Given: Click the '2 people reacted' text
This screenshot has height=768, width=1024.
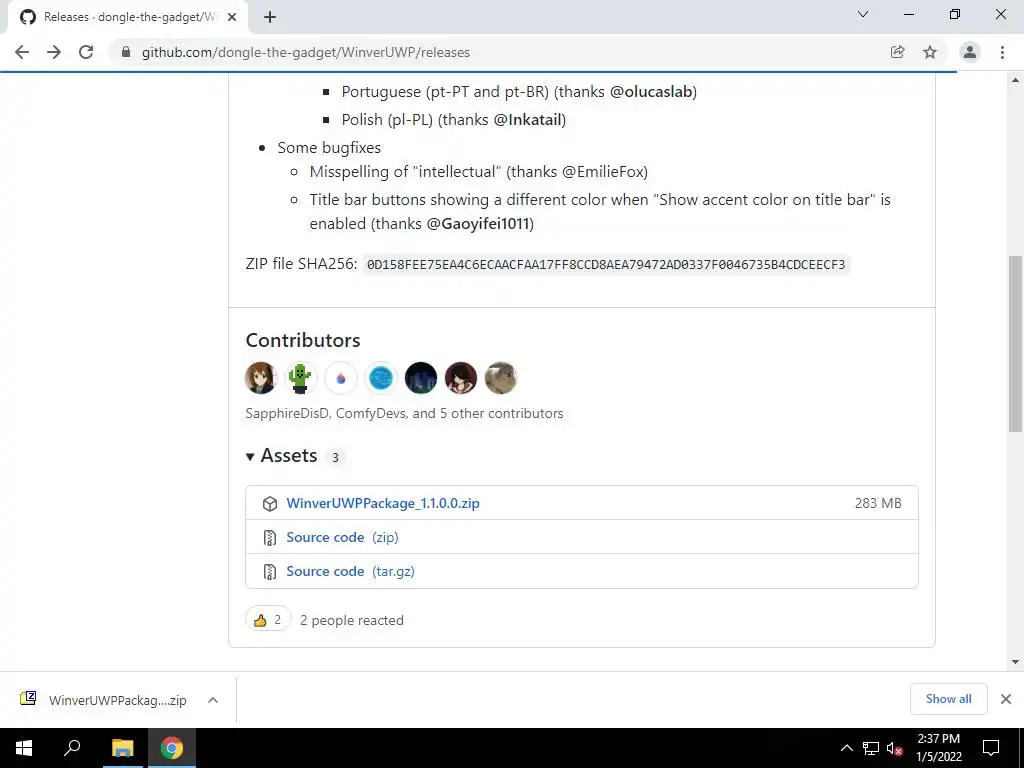Looking at the screenshot, I should pyautogui.click(x=352, y=620).
